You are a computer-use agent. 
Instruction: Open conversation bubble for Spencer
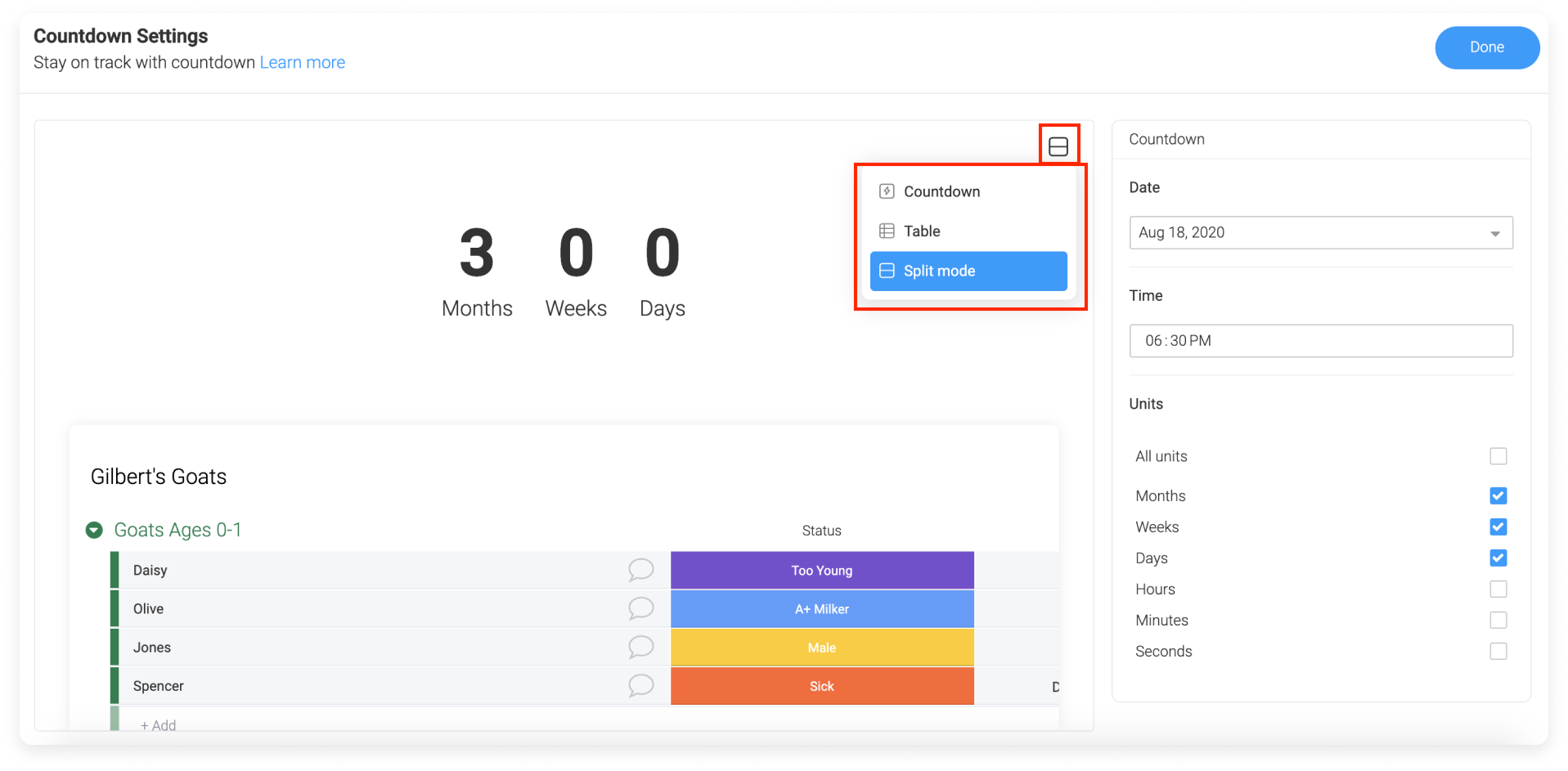[x=640, y=685]
